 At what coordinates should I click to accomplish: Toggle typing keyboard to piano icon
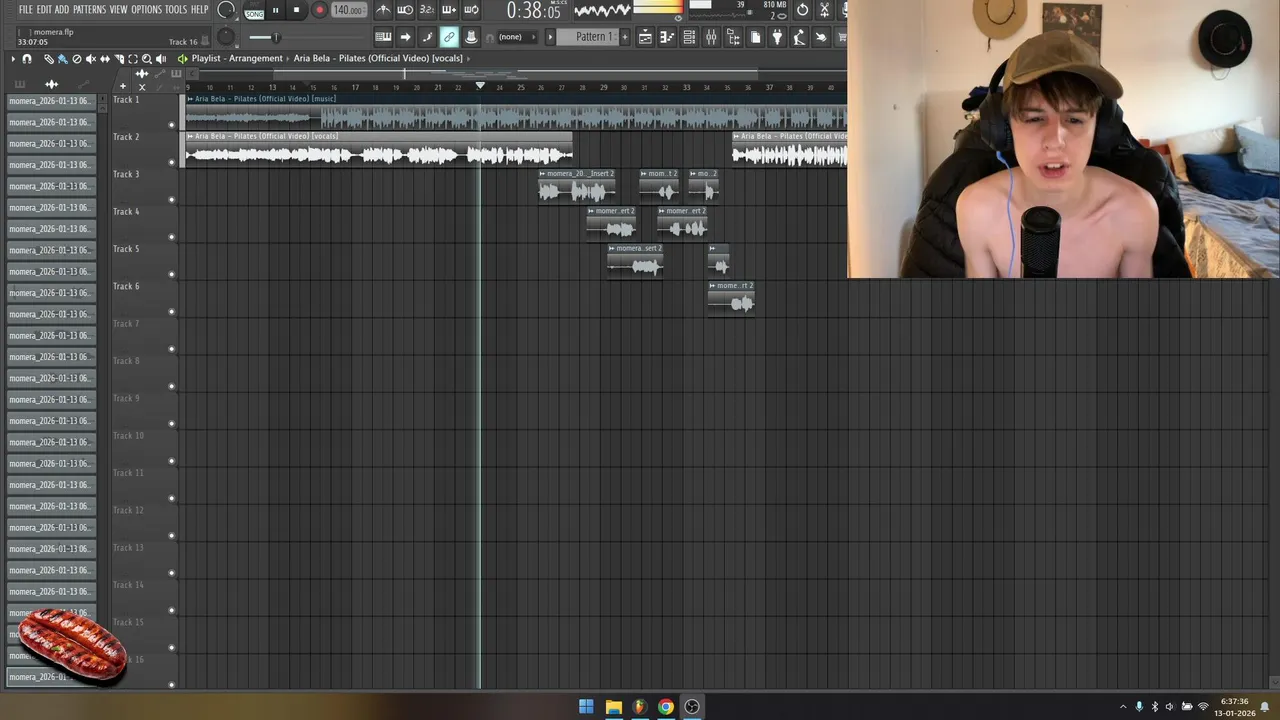[x=383, y=37]
